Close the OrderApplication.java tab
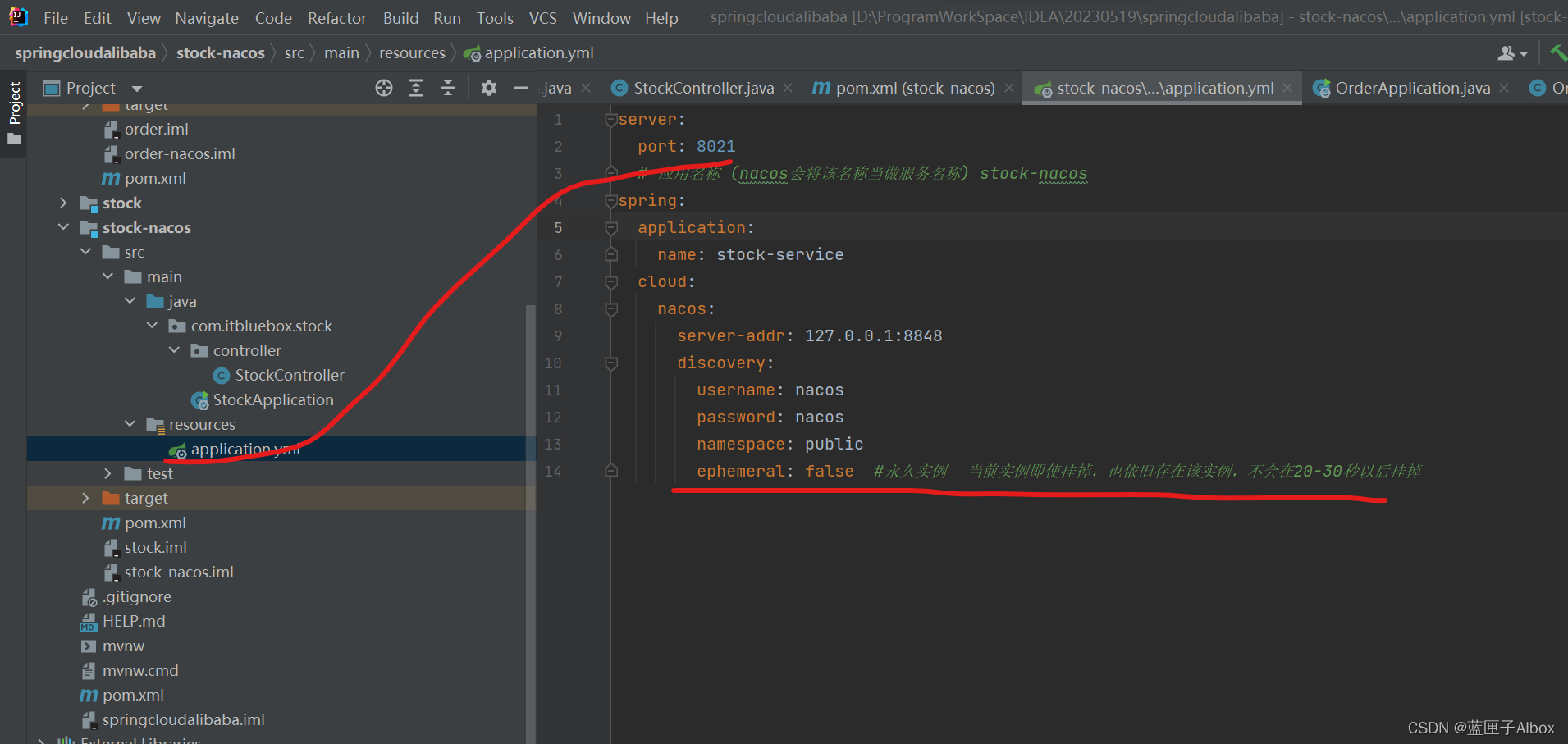This screenshot has height=744, width=1568. point(1504,88)
